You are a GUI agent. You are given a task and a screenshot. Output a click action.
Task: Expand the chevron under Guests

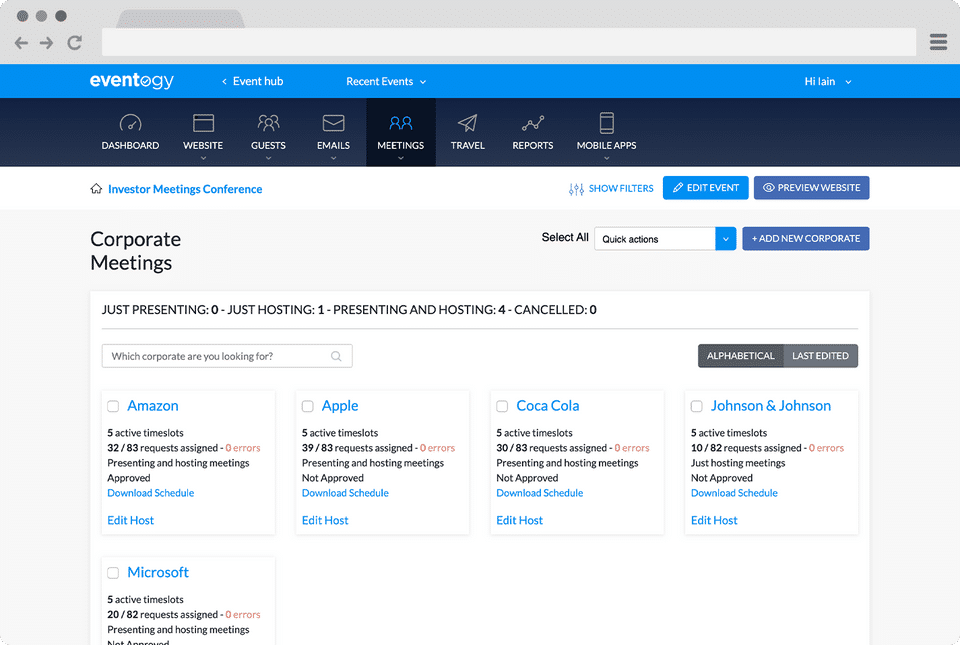point(268,158)
